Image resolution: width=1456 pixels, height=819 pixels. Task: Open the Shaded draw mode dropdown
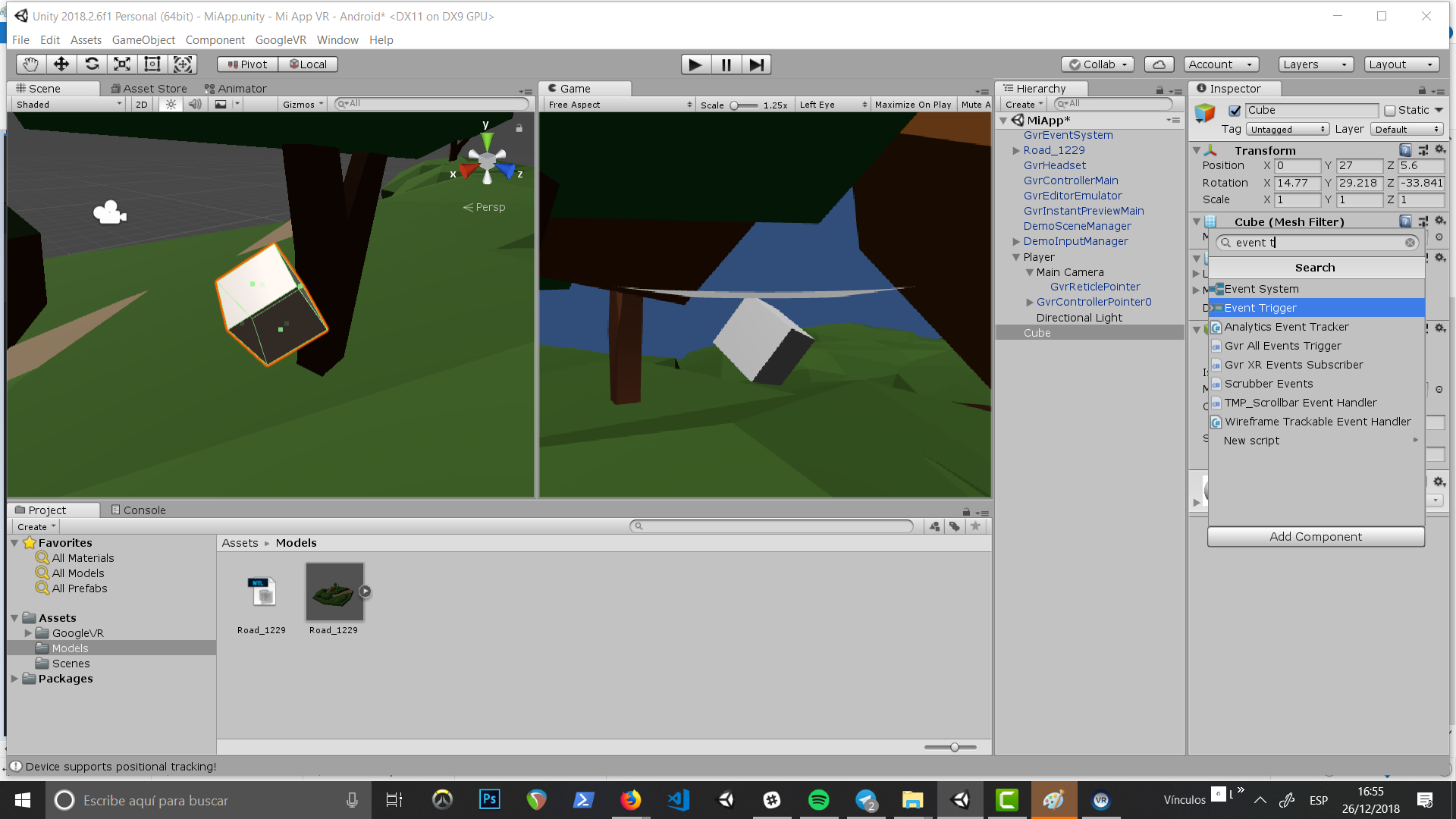click(68, 105)
